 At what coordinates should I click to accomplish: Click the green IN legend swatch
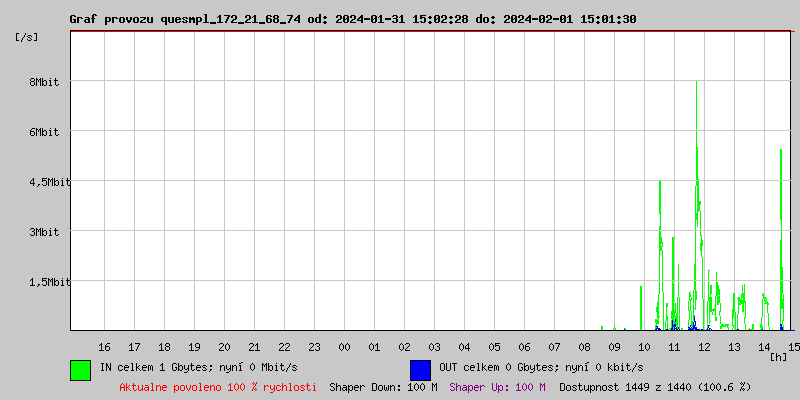tap(81, 370)
